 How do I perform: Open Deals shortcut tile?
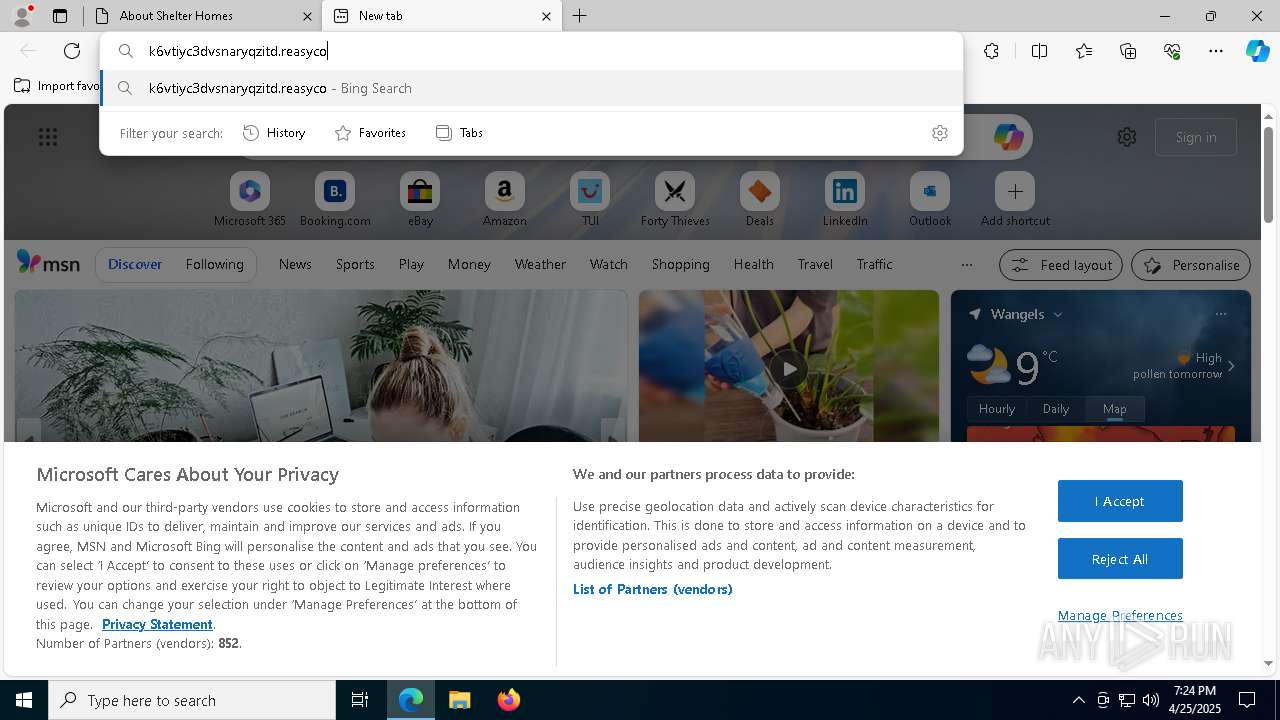click(760, 200)
